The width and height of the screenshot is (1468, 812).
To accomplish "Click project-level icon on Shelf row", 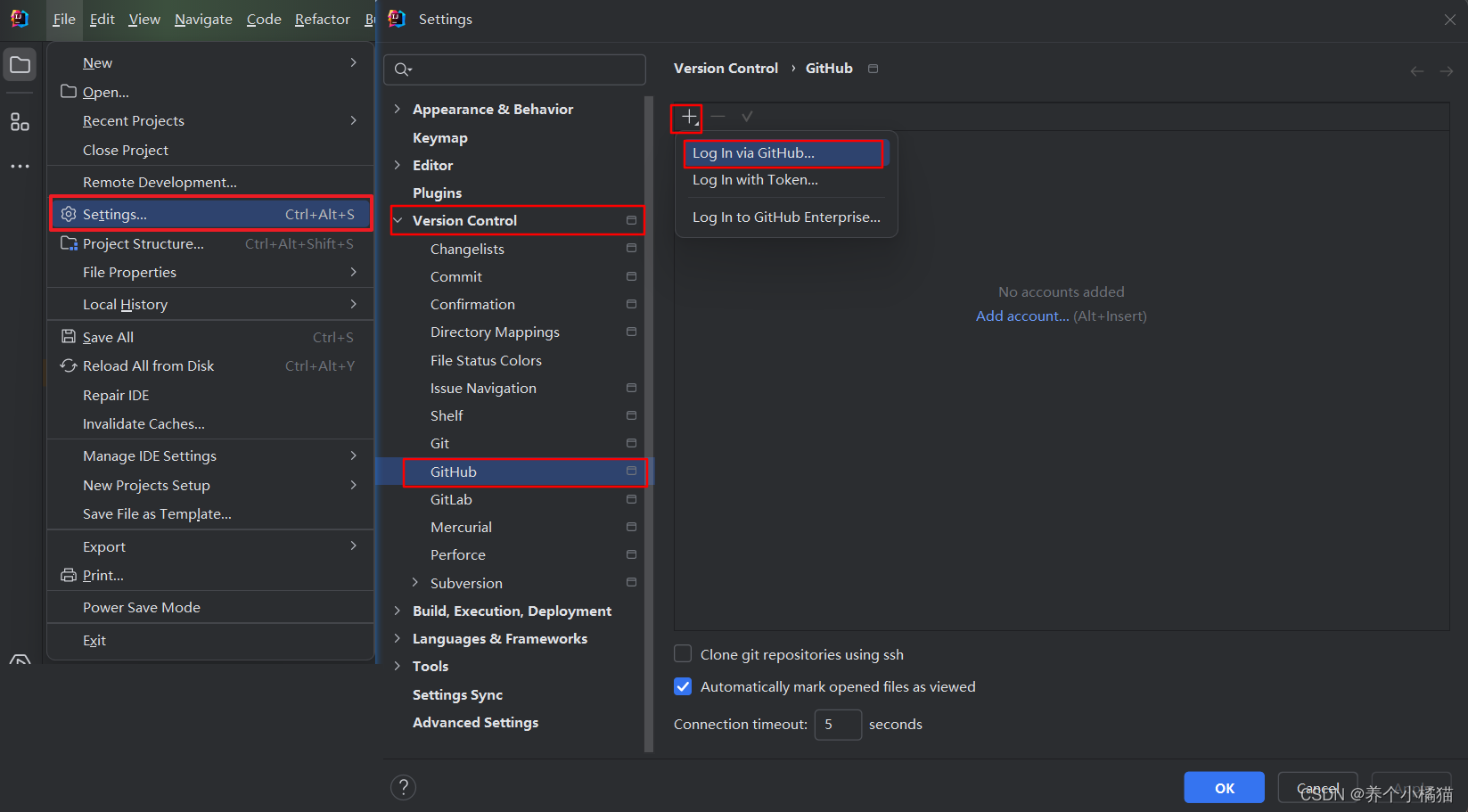I will [631, 415].
